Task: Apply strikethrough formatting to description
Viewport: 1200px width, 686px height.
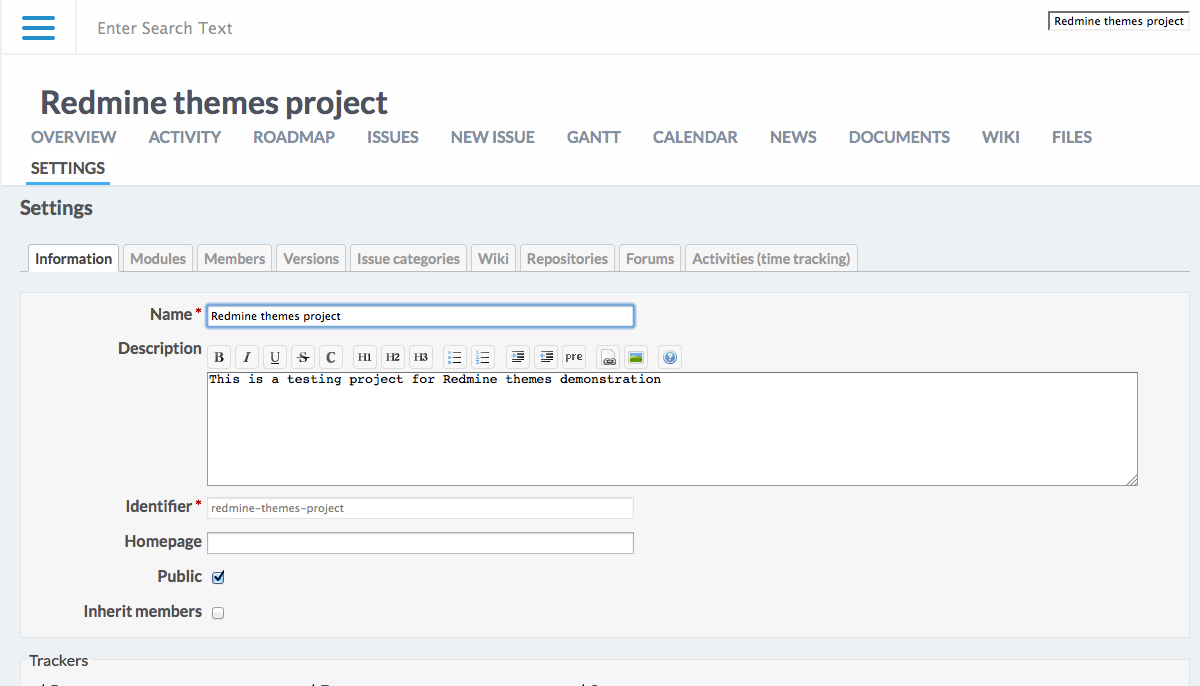Action: point(303,357)
